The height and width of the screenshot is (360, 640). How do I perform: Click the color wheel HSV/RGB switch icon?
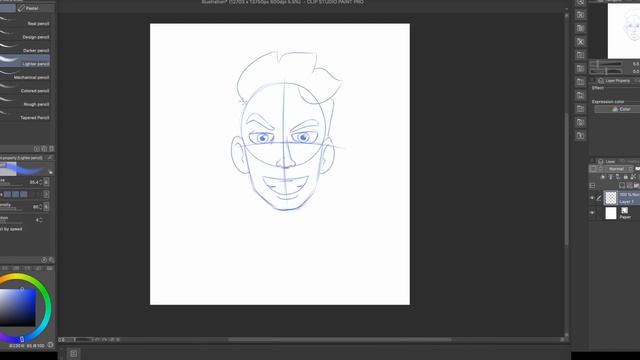tap(51, 345)
